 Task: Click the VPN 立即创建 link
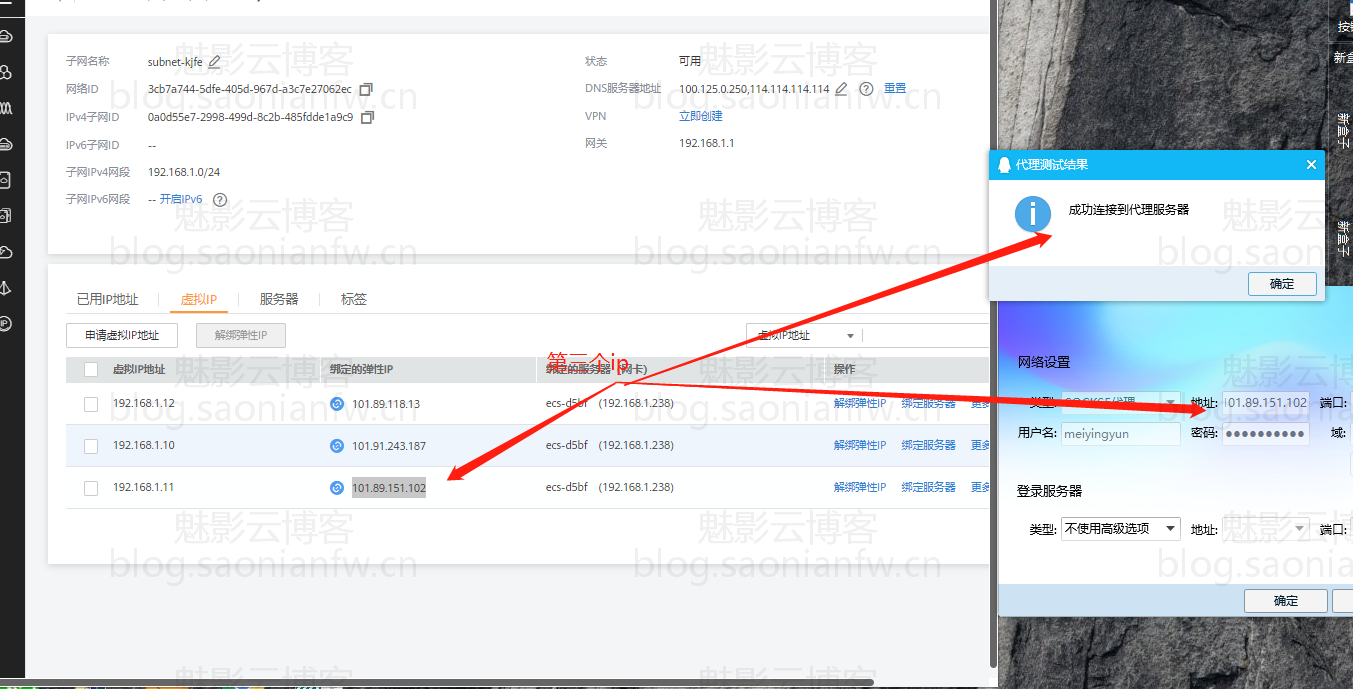(x=701, y=116)
